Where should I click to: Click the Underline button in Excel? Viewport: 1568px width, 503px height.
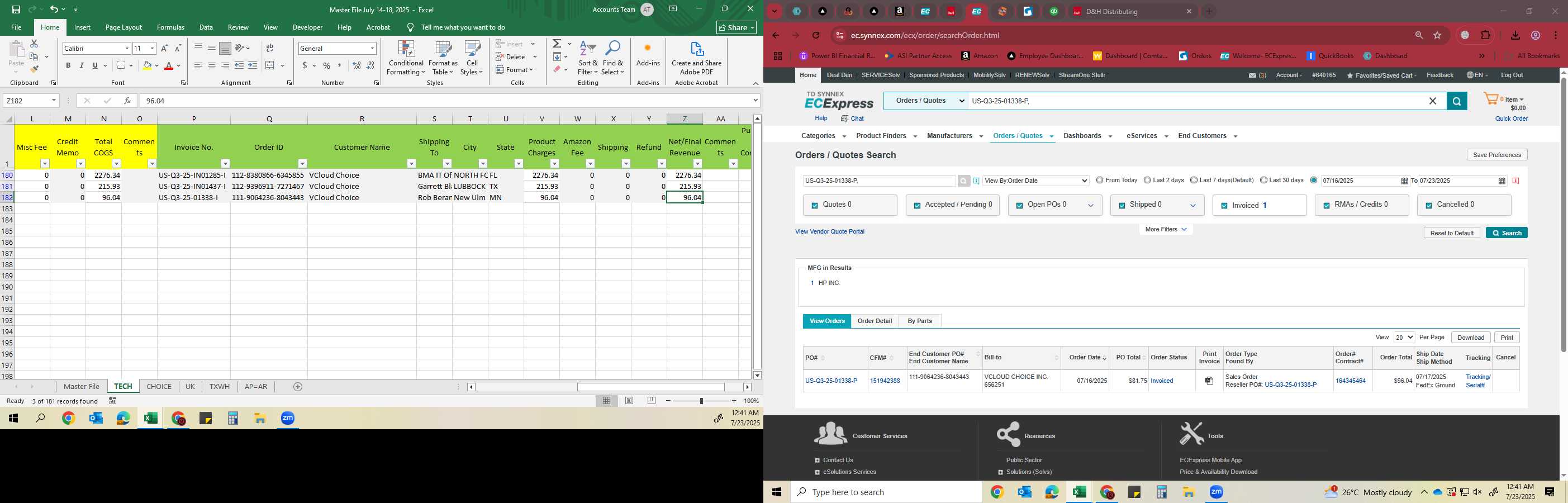(95, 65)
